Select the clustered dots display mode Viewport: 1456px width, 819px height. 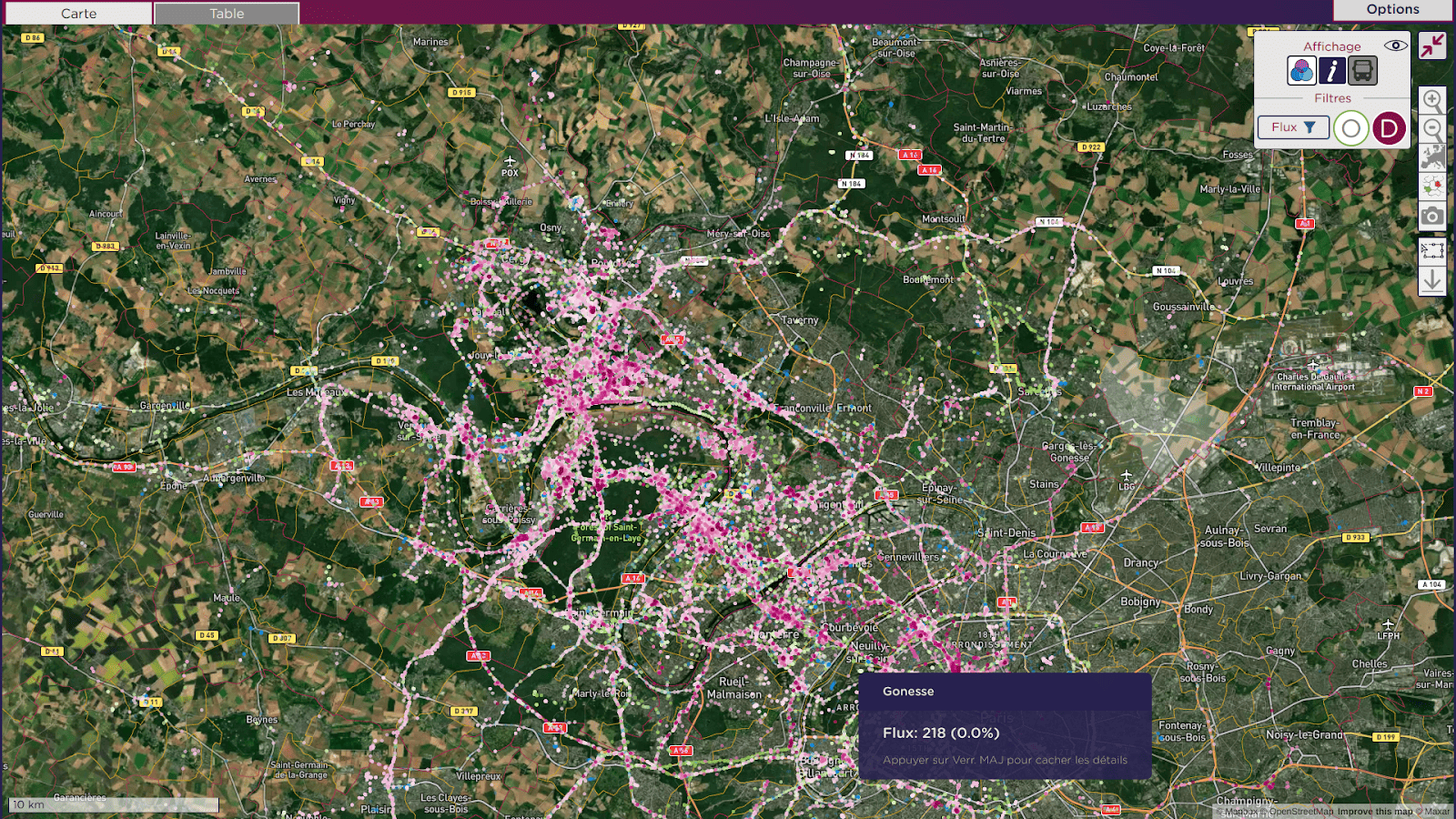coord(1302,71)
